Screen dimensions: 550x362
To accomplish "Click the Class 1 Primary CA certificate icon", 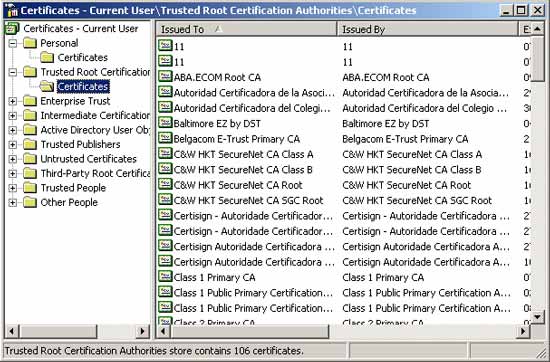I will point(165,277).
